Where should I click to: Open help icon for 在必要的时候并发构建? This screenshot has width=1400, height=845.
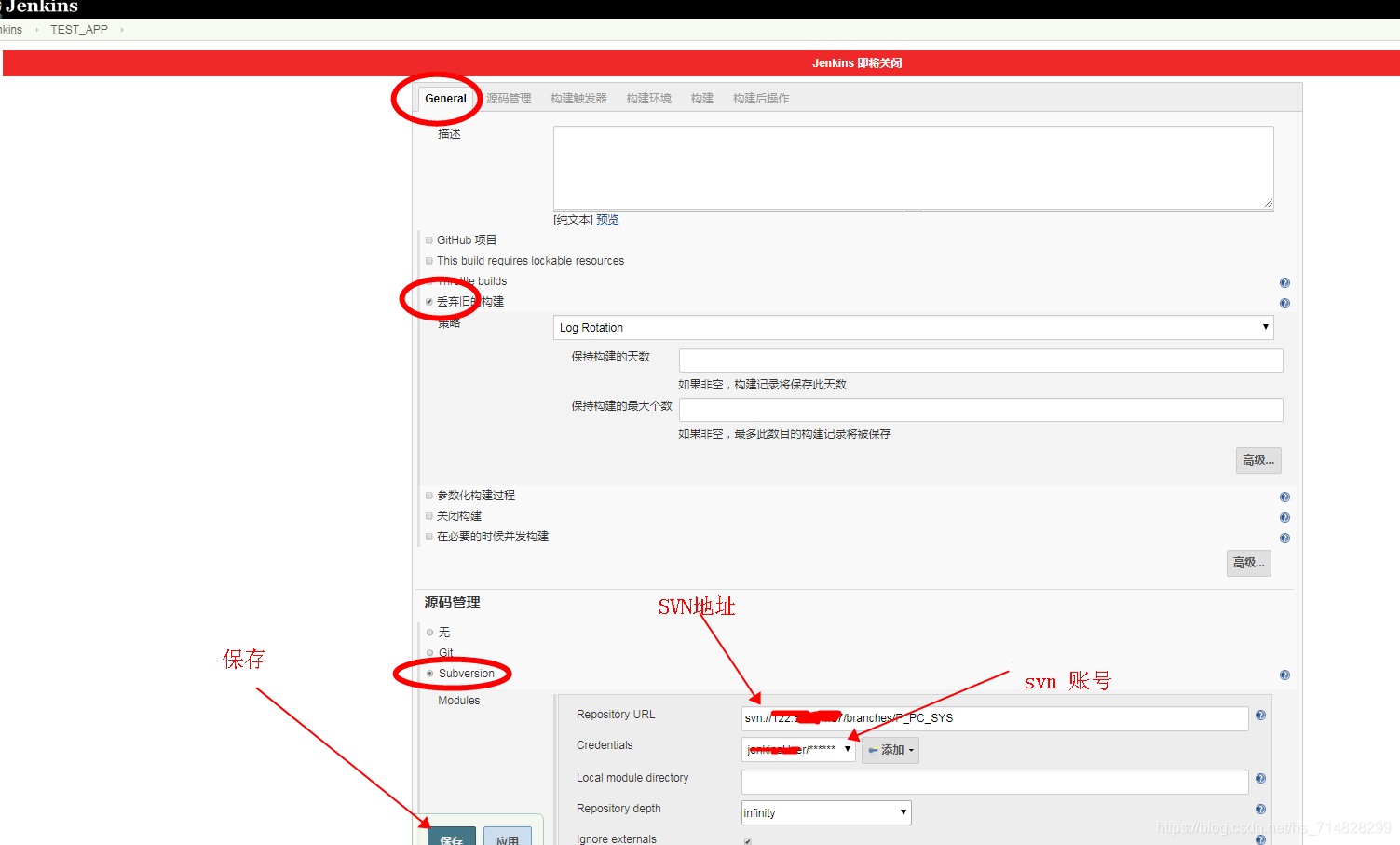(1284, 538)
